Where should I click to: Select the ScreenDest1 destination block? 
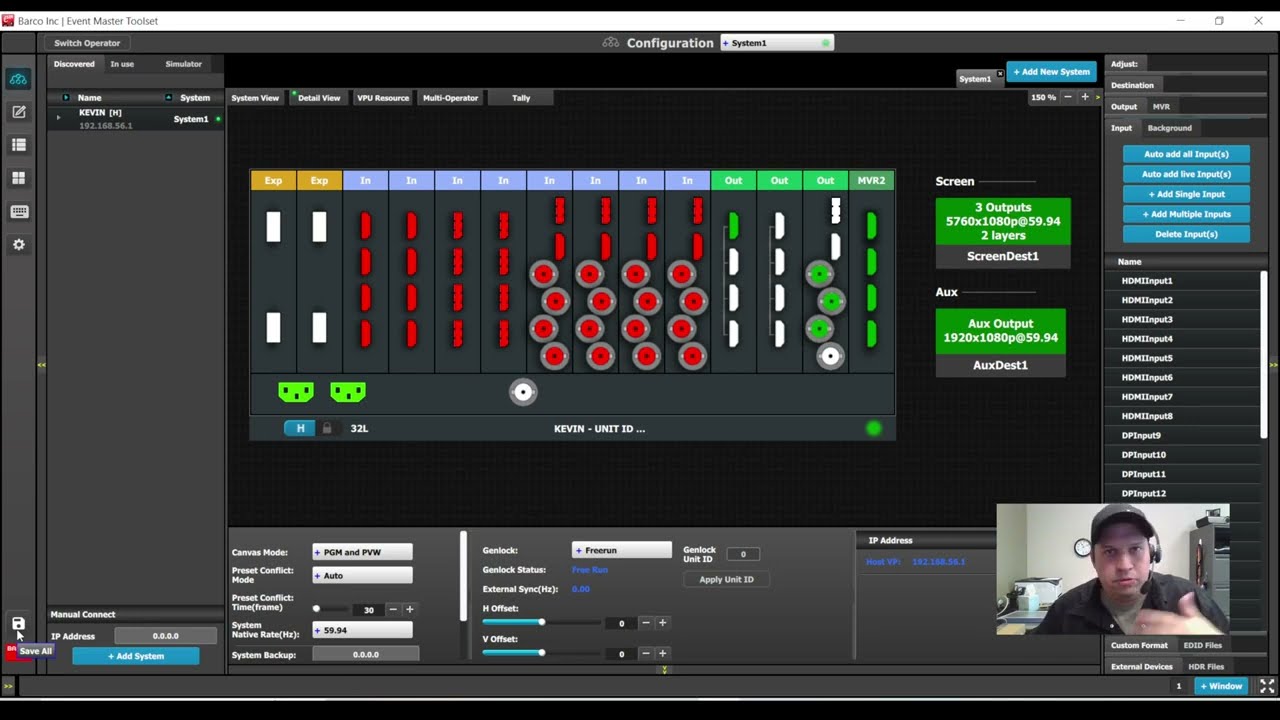[x=1003, y=233]
